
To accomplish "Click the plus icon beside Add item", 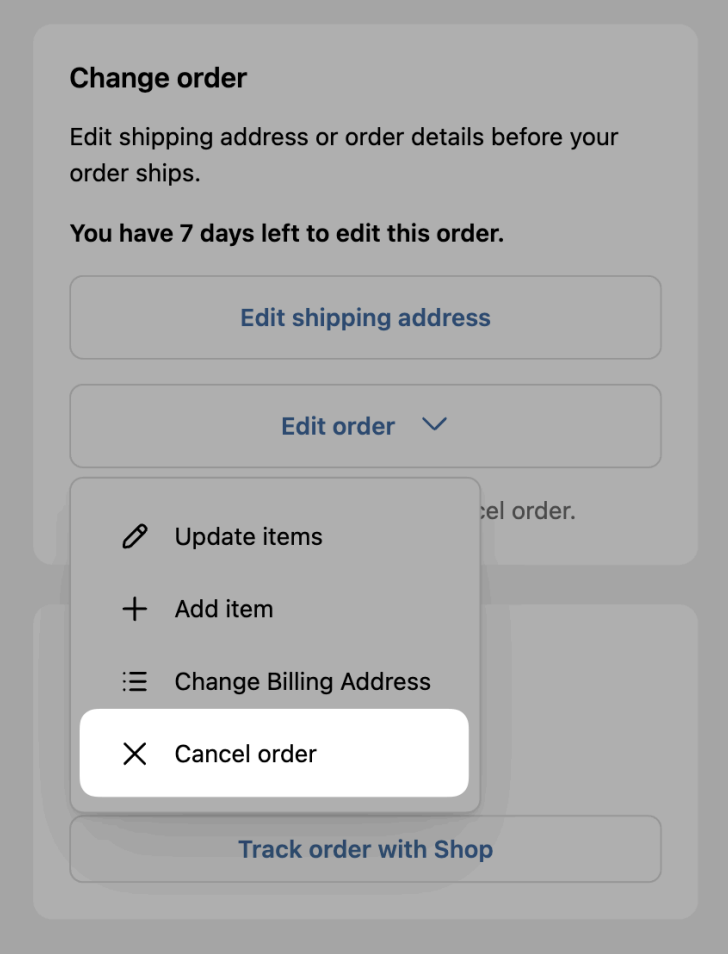I will pos(134,609).
